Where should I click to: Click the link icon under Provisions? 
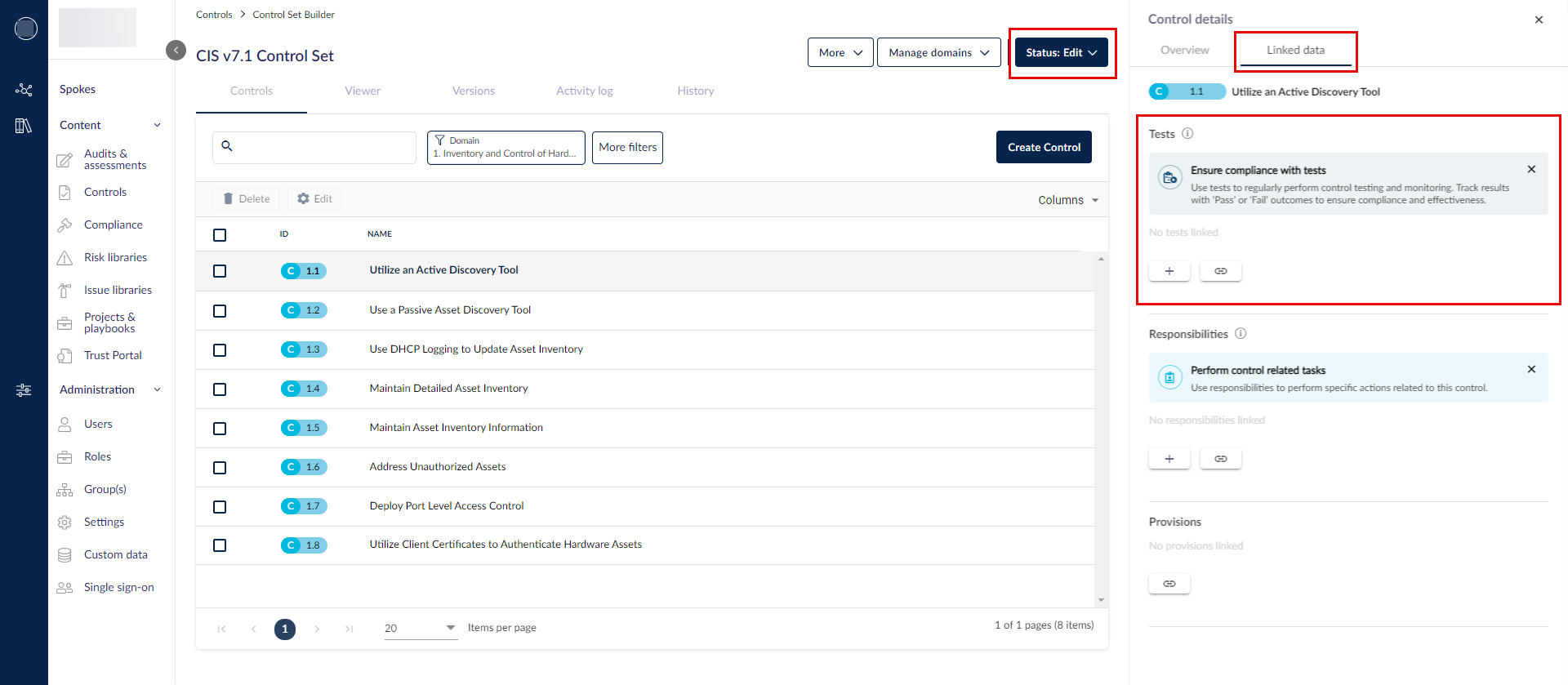click(1169, 584)
